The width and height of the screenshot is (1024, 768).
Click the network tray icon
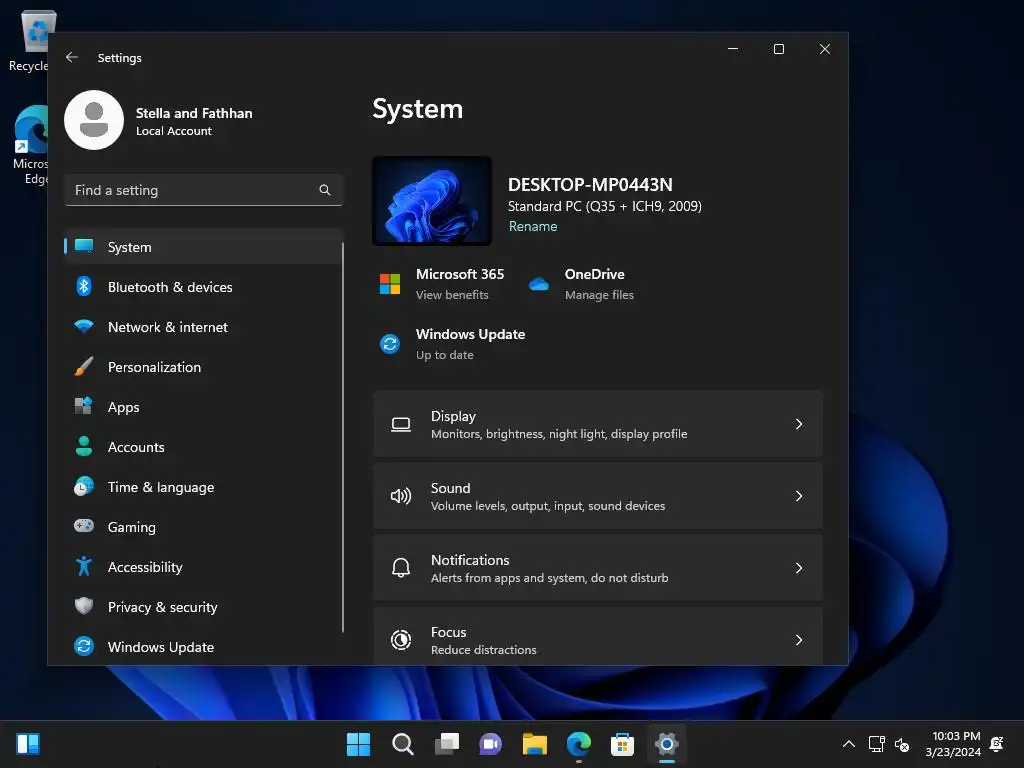pos(876,744)
